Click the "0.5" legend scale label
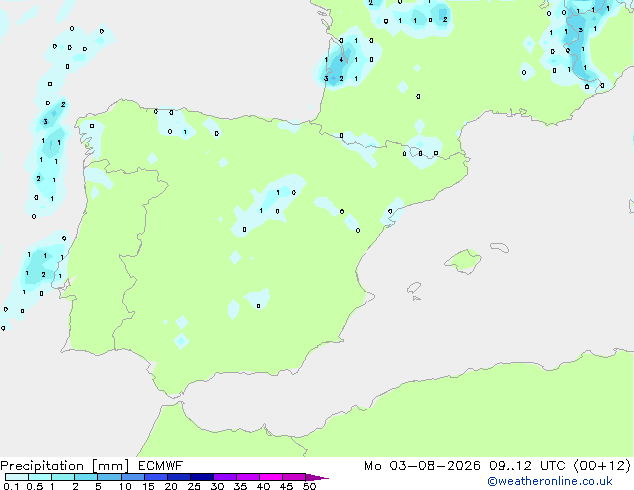 pyautogui.click(x=35, y=486)
